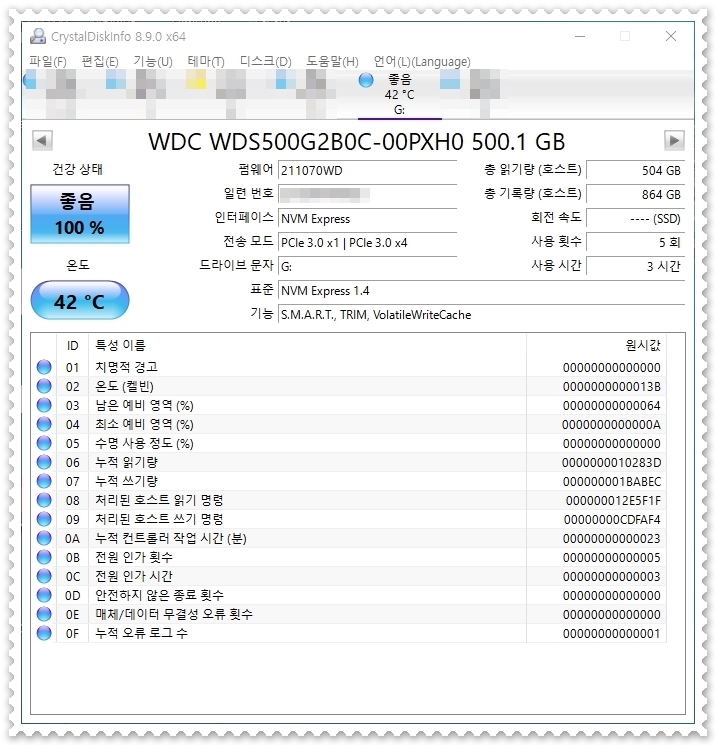
Task: Open the 디스크(D) menu
Action: click(265, 61)
